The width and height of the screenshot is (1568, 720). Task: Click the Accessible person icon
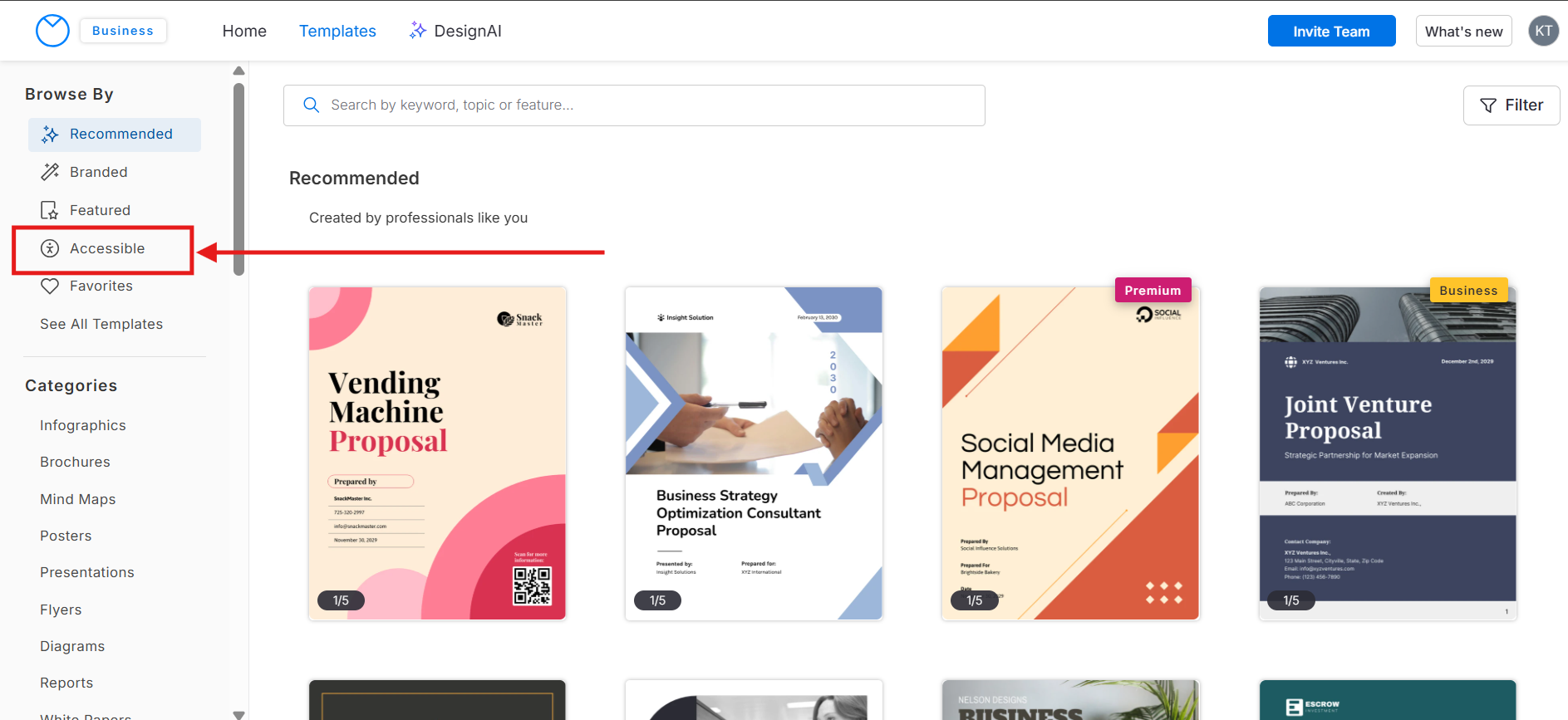pyautogui.click(x=50, y=248)
